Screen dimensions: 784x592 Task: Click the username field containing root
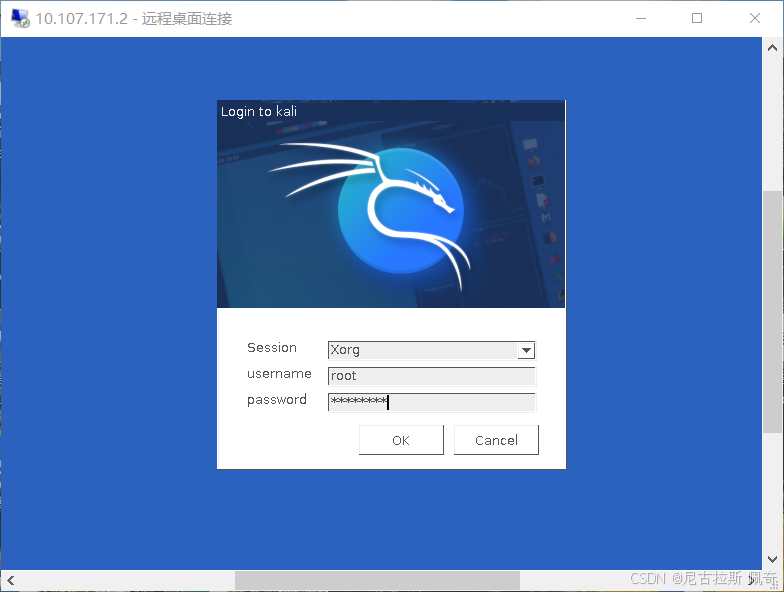(x=432, y=376)
